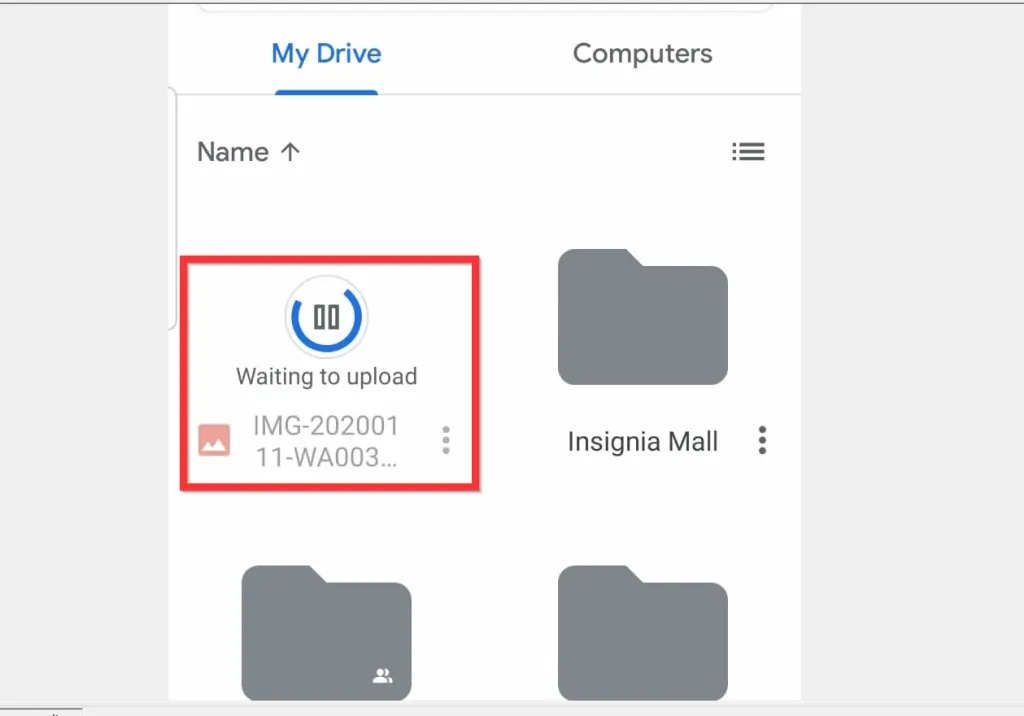Click the upload progress ring indicator
The width and height of the screenshot is (1024, 716).
pos(326,316)
